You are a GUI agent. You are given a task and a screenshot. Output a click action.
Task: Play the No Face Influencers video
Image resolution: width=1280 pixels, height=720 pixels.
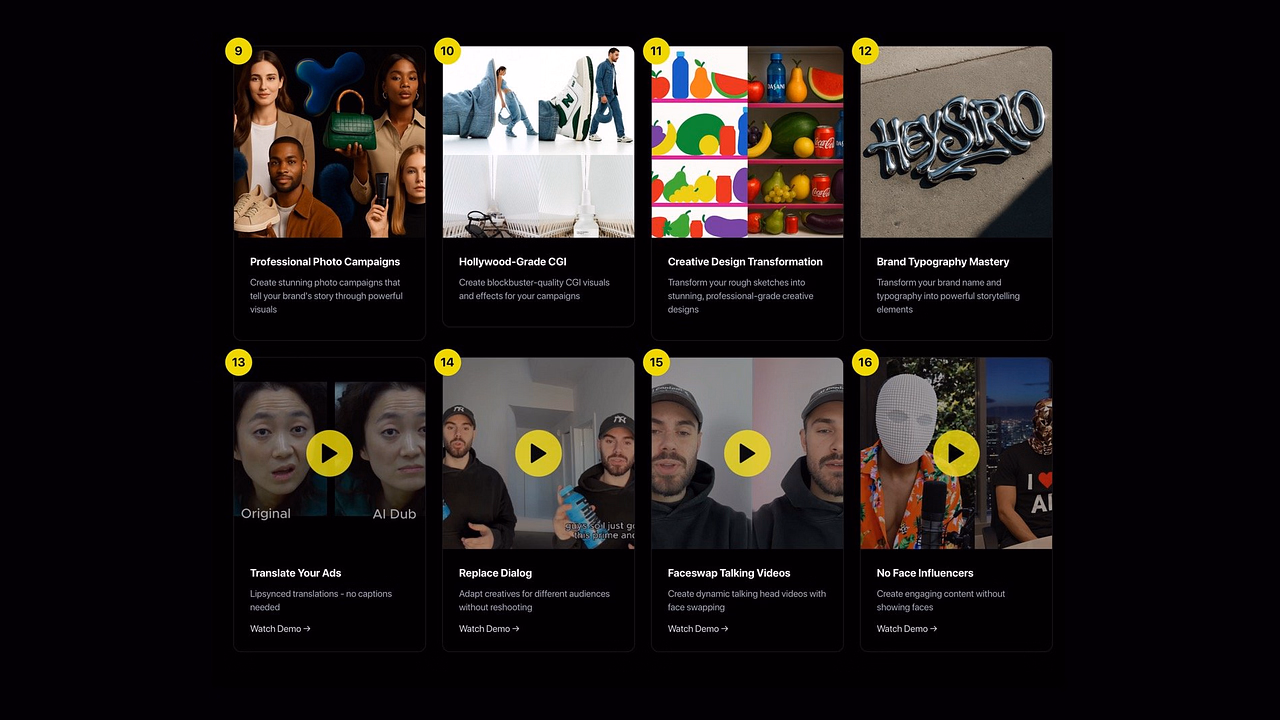coord(956,453)
